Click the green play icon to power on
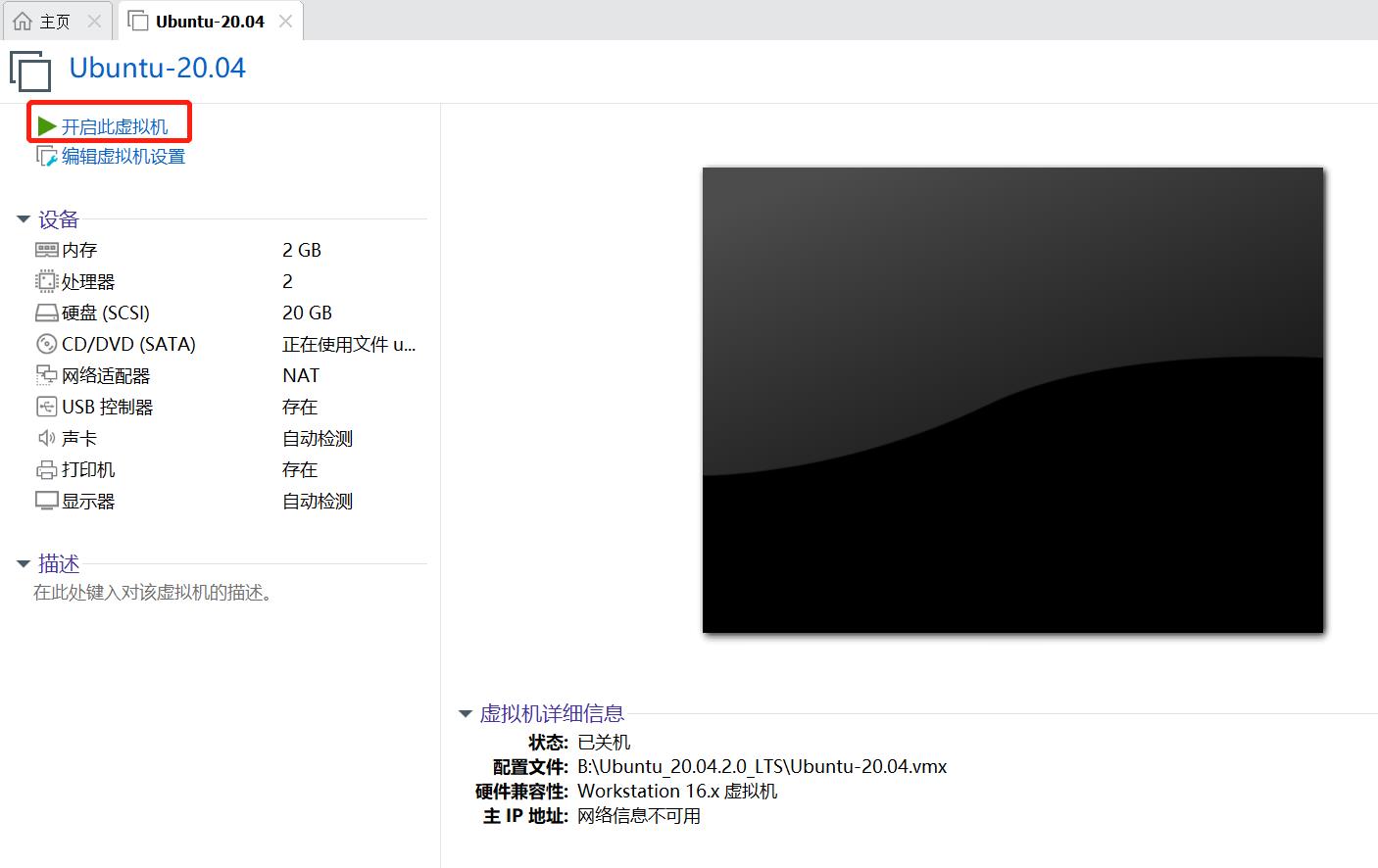1378x868 pixels. pyautogui.click(x=47, y=126)
